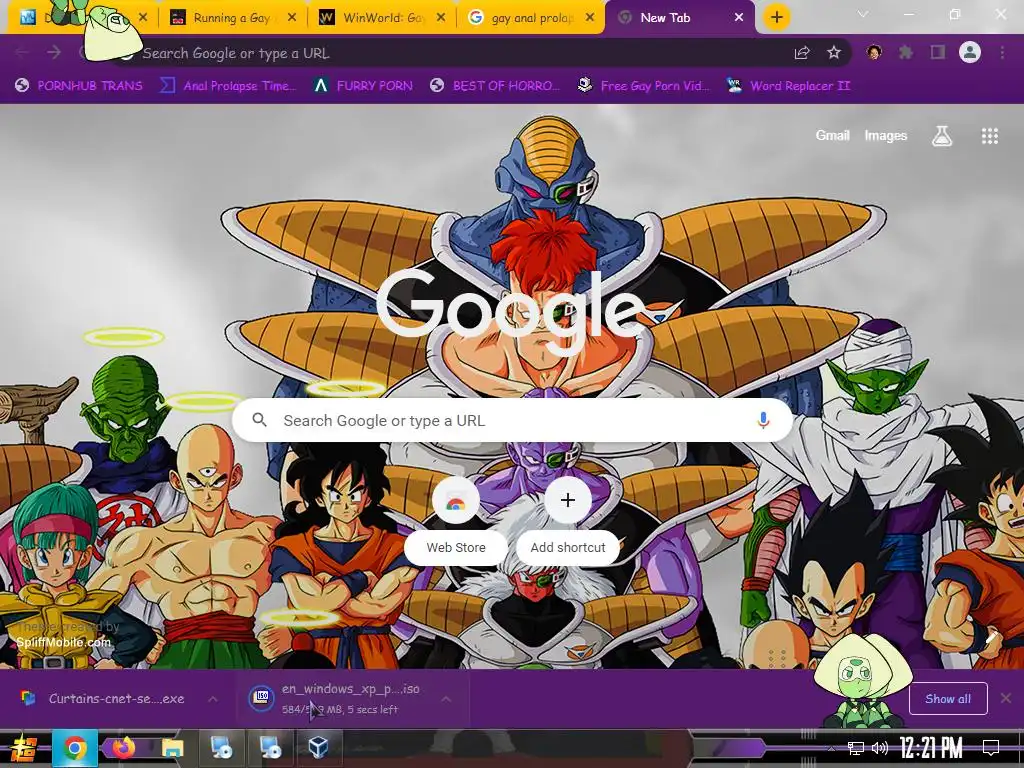Open File Explorer from the taskbar
This screenshot has height=768, width=1024.
point(172,748)
